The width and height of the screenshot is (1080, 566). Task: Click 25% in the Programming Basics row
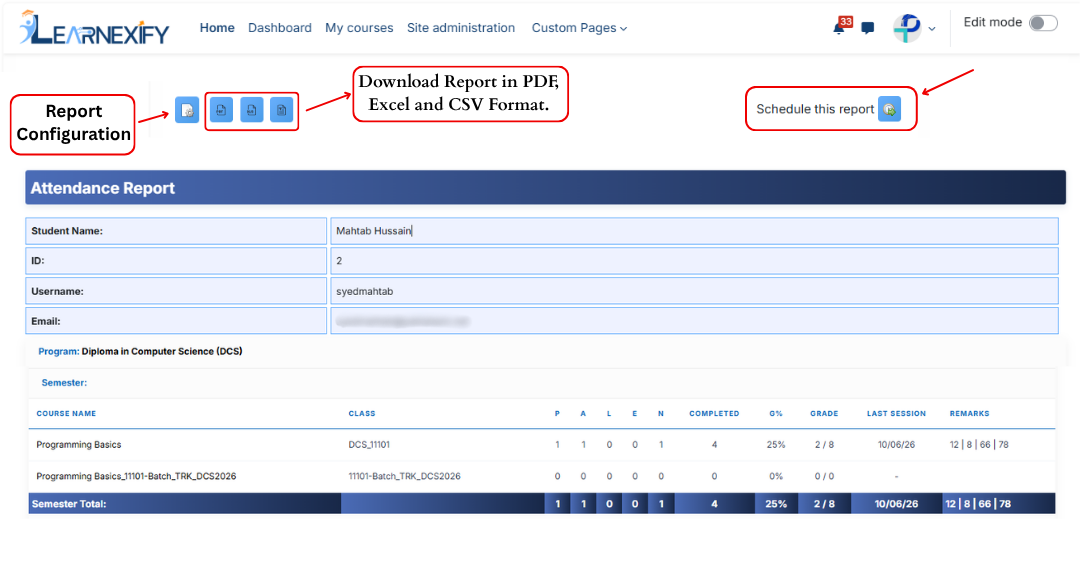[x=776, y=445]
